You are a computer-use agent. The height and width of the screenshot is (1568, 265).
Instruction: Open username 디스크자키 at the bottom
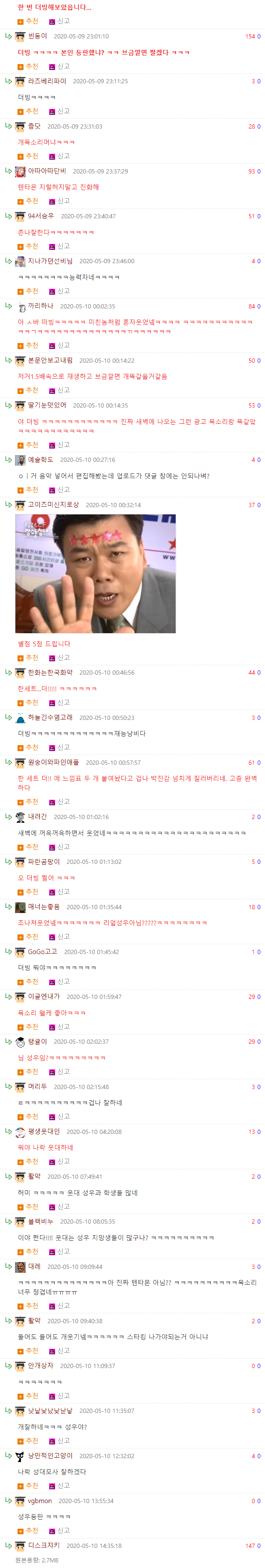(x=44, y=1546)
